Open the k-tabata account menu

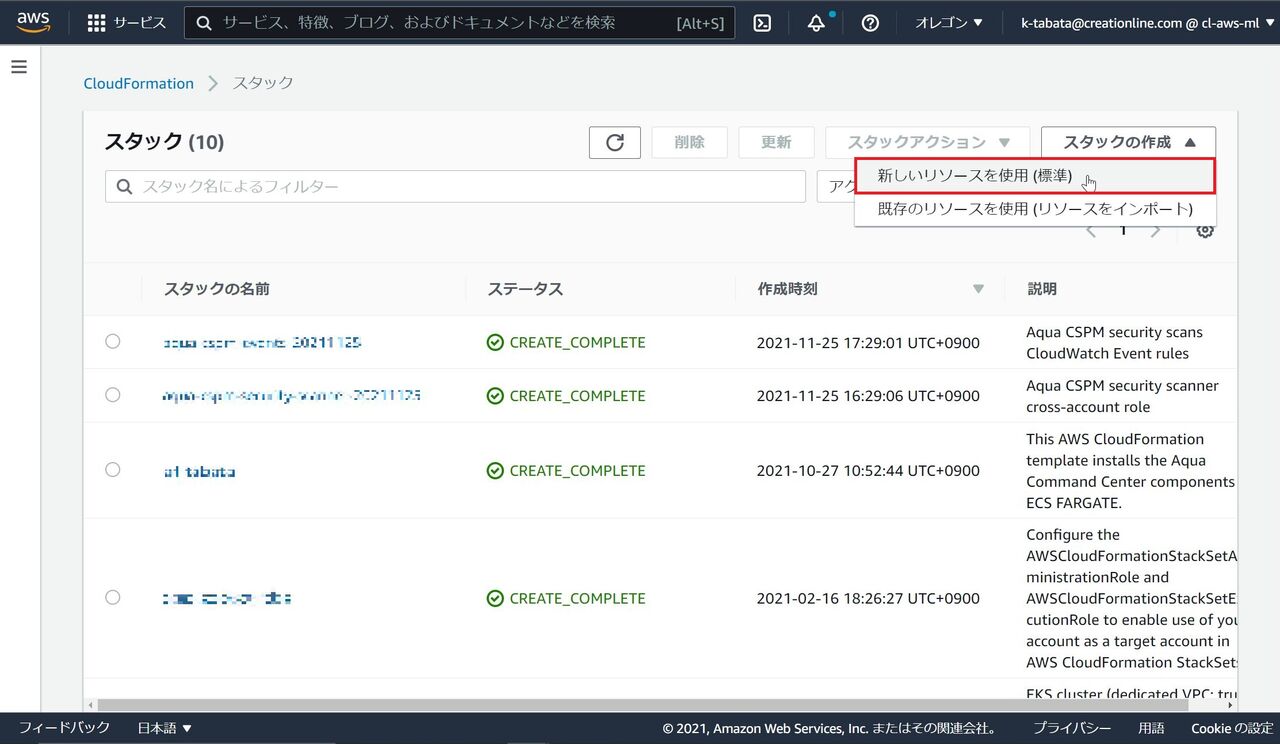tap(1145, 22)
